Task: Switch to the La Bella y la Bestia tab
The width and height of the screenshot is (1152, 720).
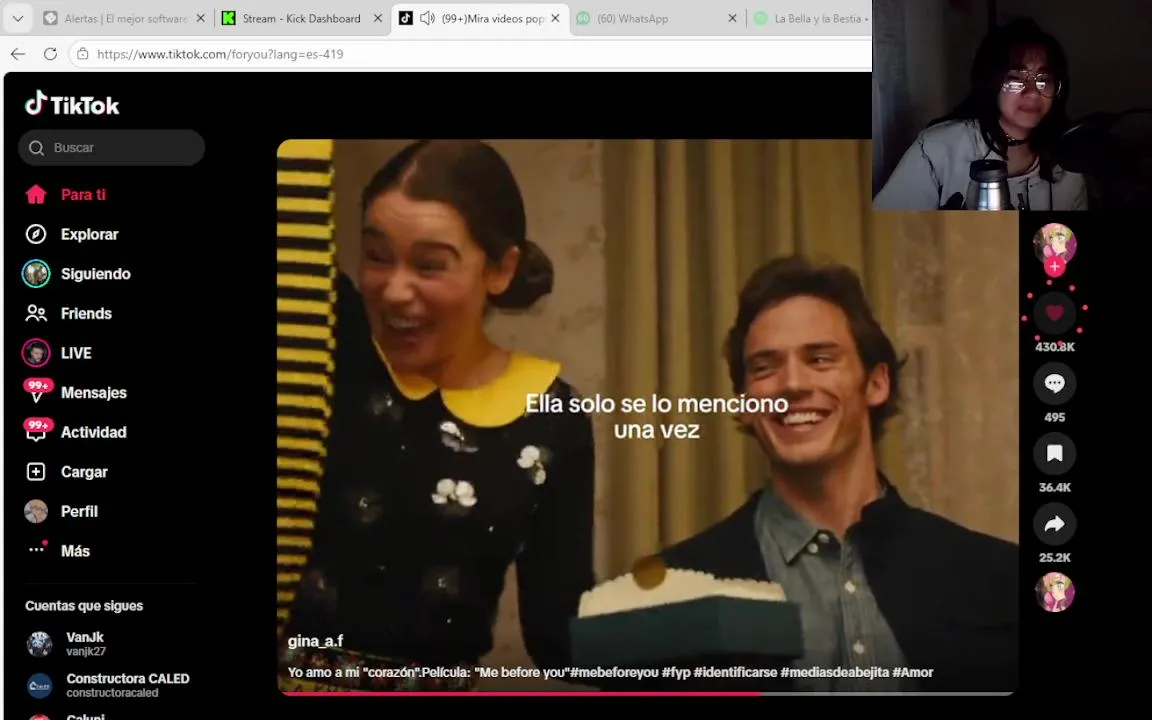Action: (811, 18)
